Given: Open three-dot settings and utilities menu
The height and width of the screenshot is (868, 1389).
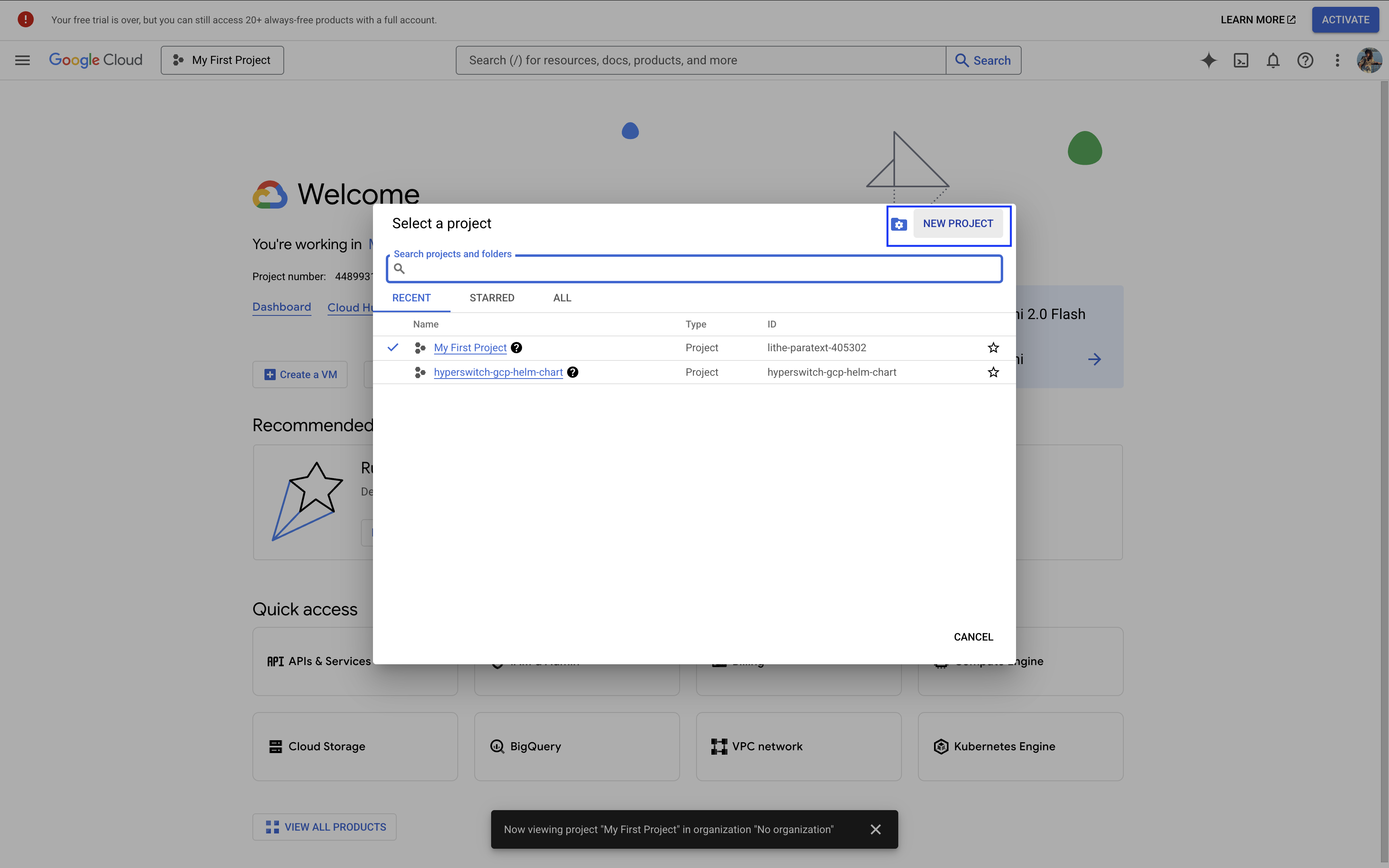Looking at the screenshot, I should click(x=1337, y=60).
